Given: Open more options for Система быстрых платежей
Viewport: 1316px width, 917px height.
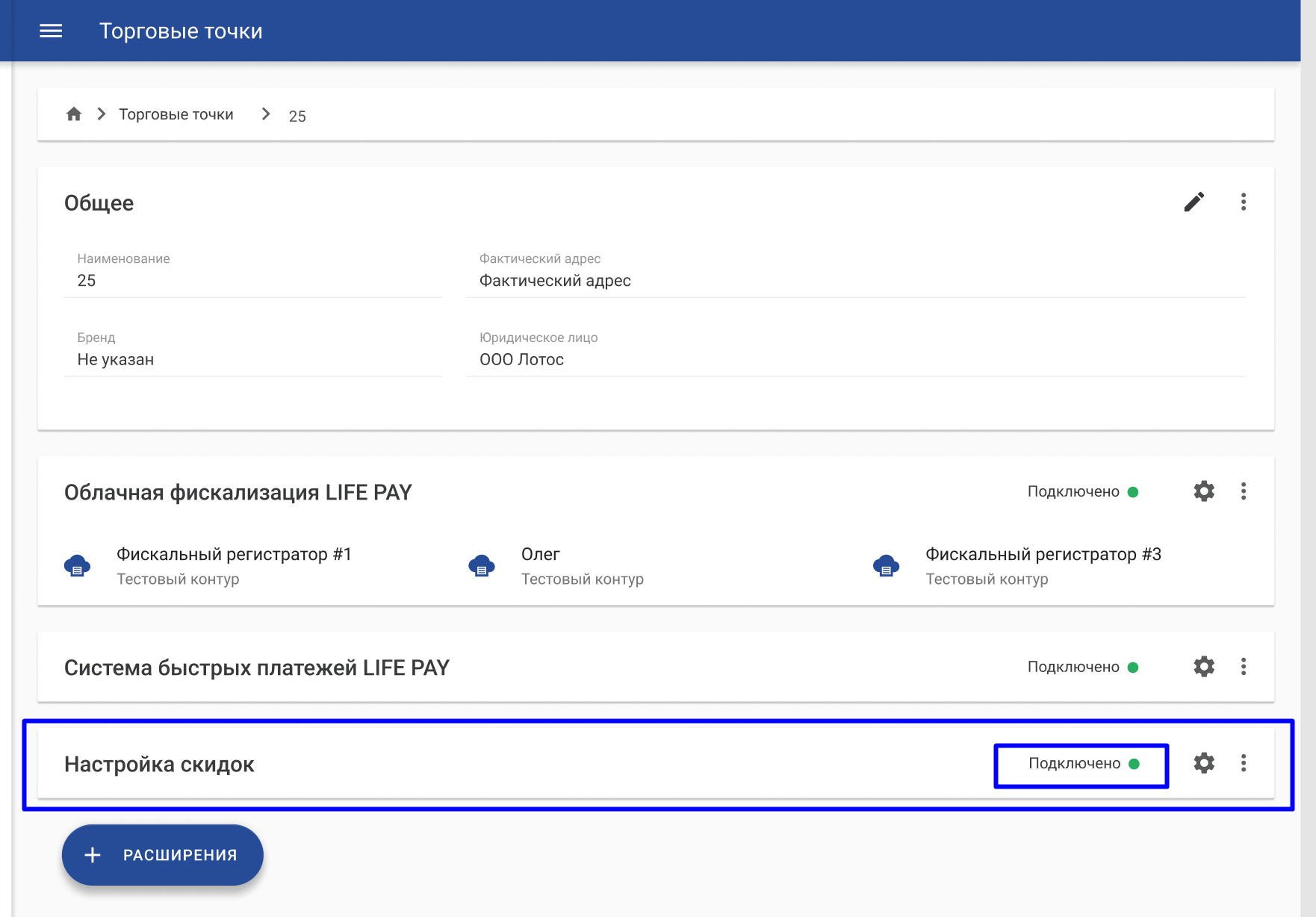Looking at the screenshot, I should pyautogui.click(x=1244, y=667).
